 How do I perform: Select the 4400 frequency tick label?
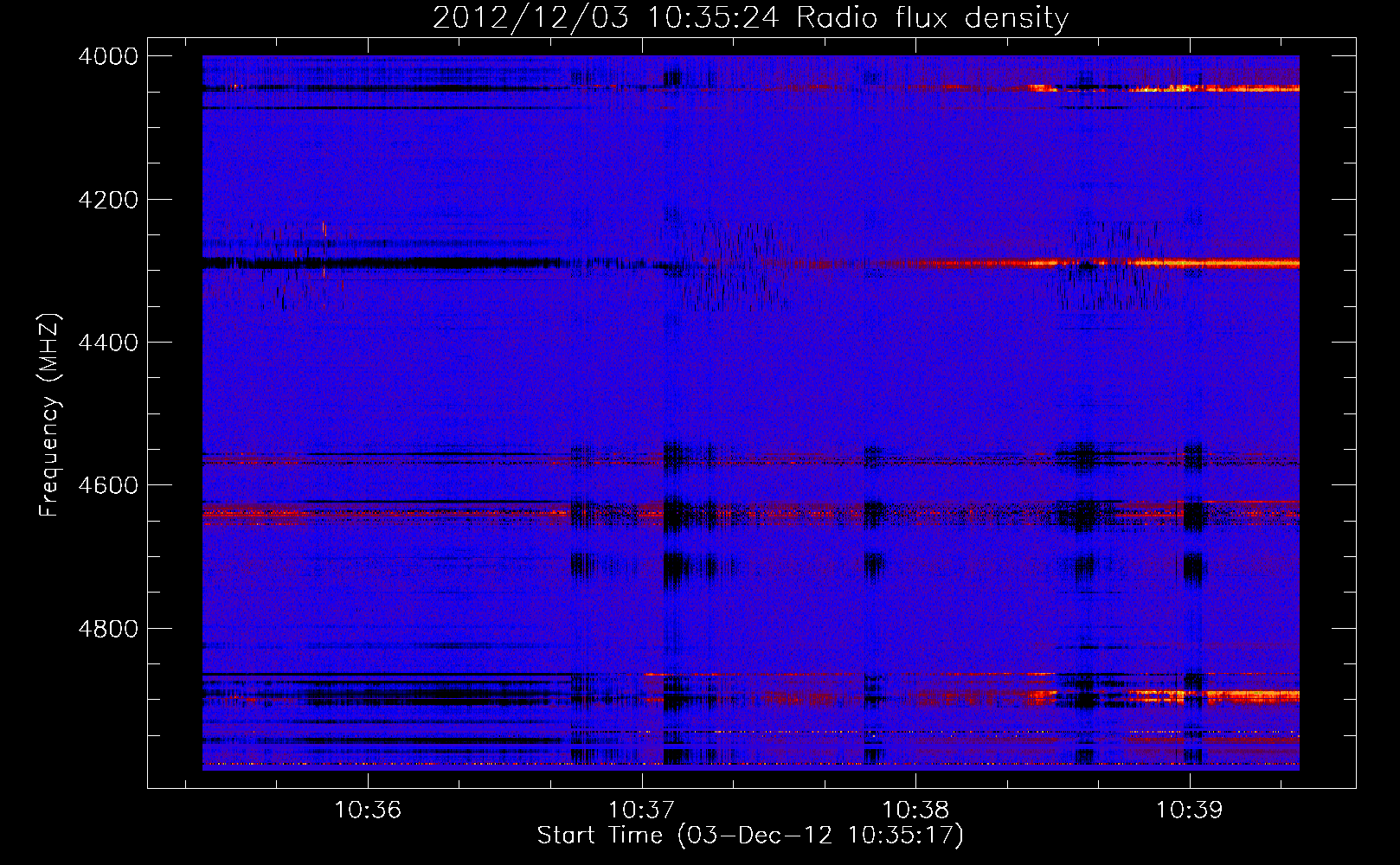(108, 343)
